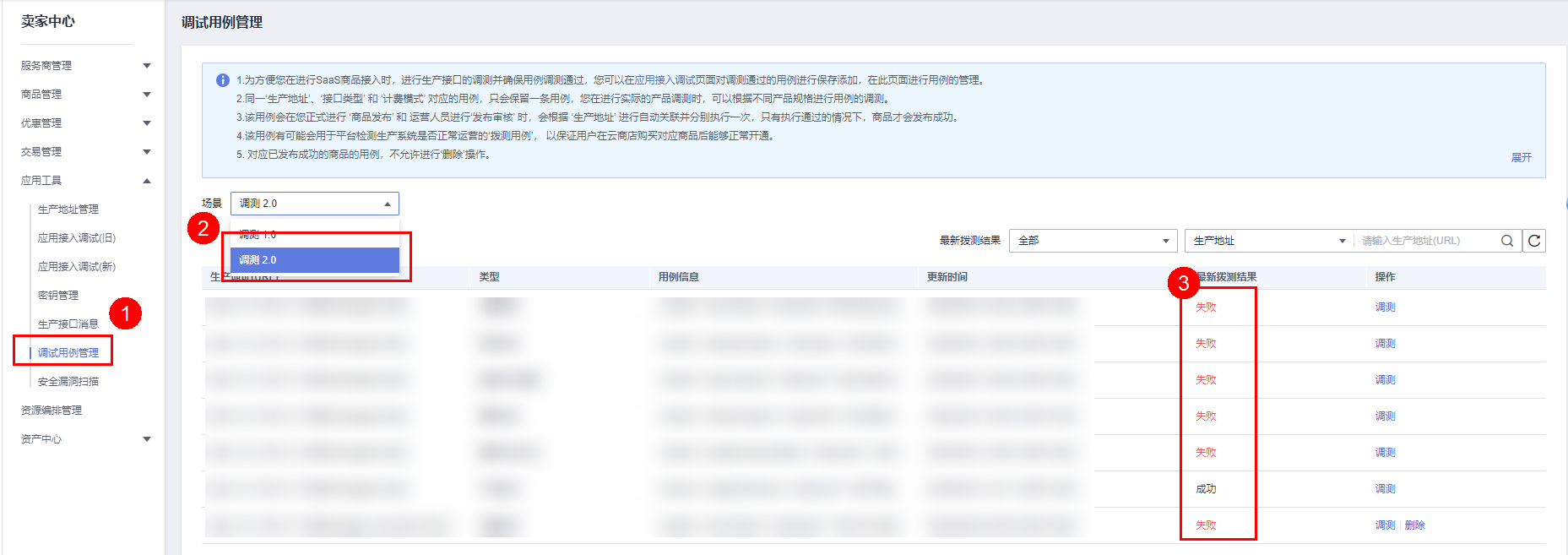The height and width of the screenshot is (555, 1568).
Task: Open 应用接入调试(新) in the sidebar
Action: point(77,267)
